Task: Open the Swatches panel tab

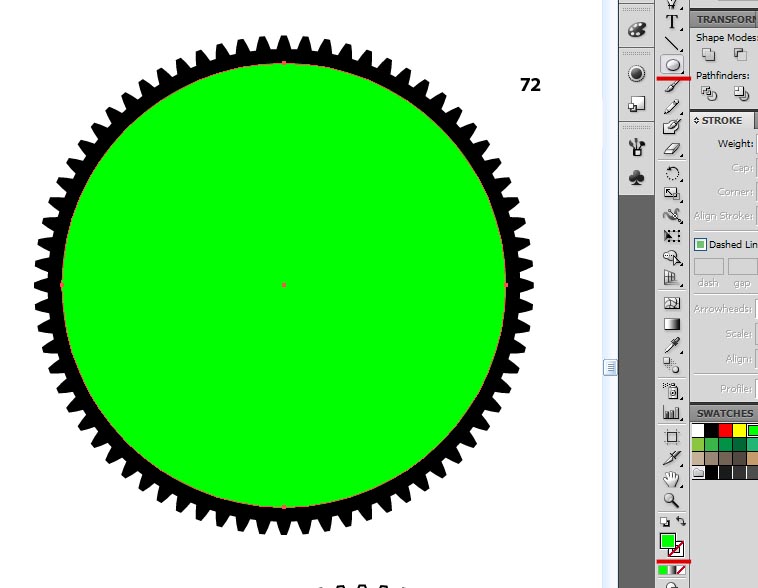Action: (725, 413)
